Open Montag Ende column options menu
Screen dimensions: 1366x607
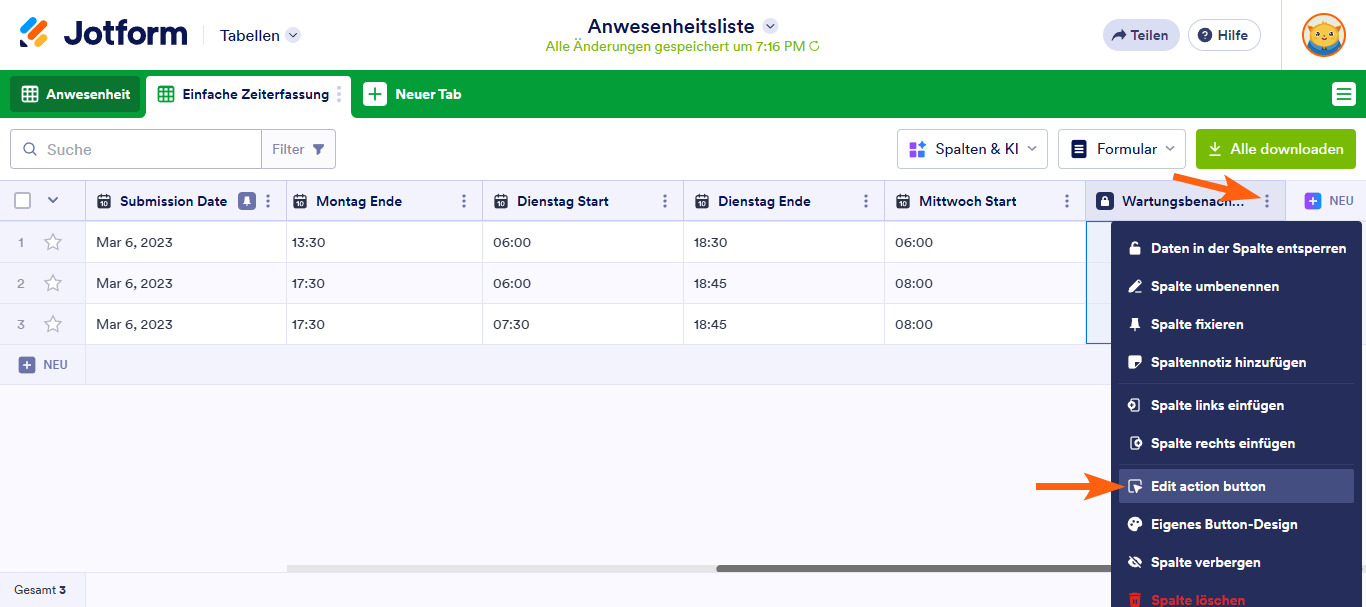click(464, 201)
